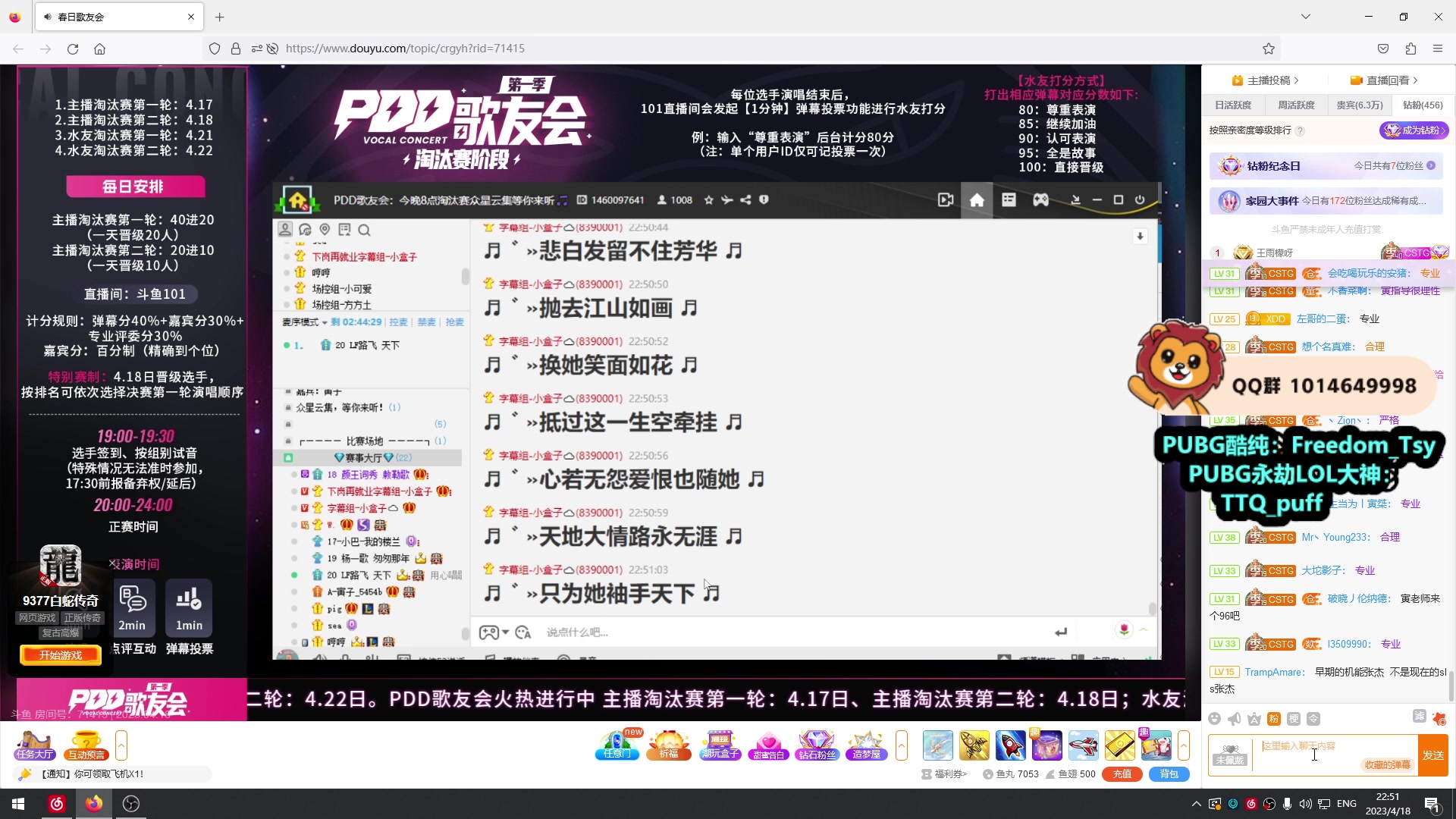Viewport: 1456px width, 819px height.
Task: Open the Windows Start menu
Action: click(x=18, y=804)
